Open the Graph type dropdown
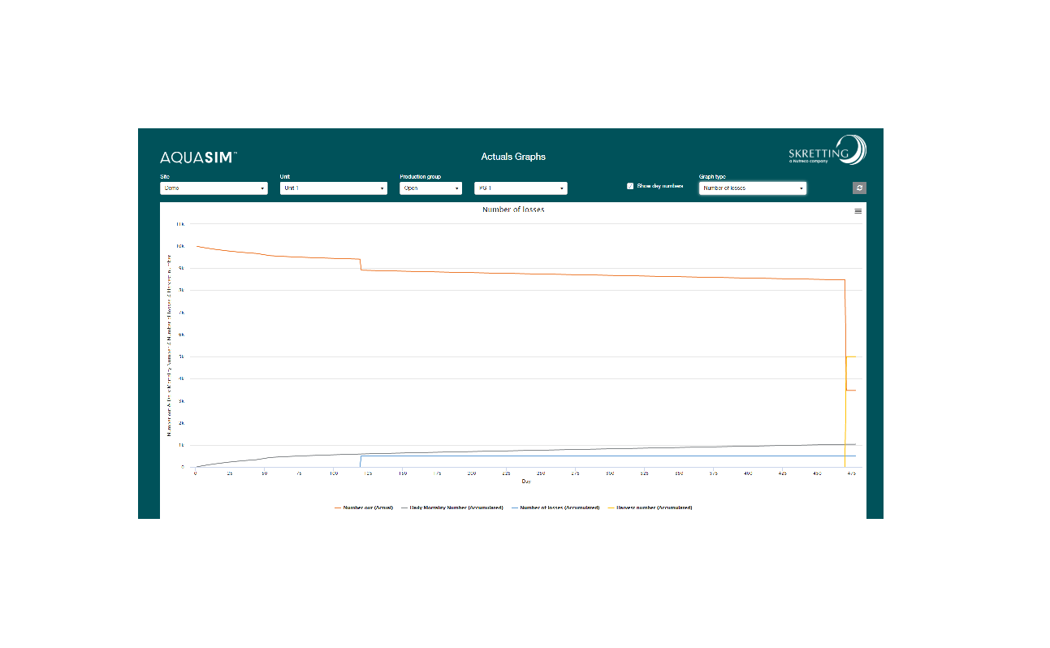This screenshot has height=648, width=1050. pos(752,188)
